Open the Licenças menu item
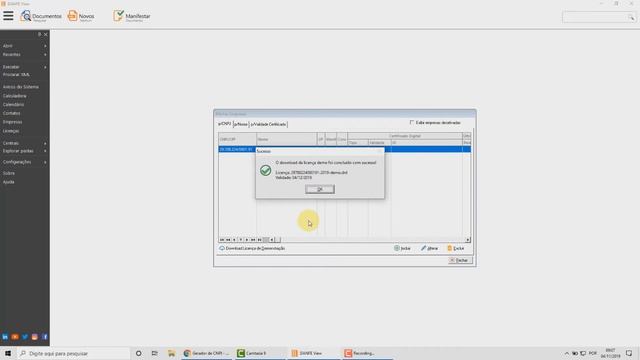 coord(11,131)
